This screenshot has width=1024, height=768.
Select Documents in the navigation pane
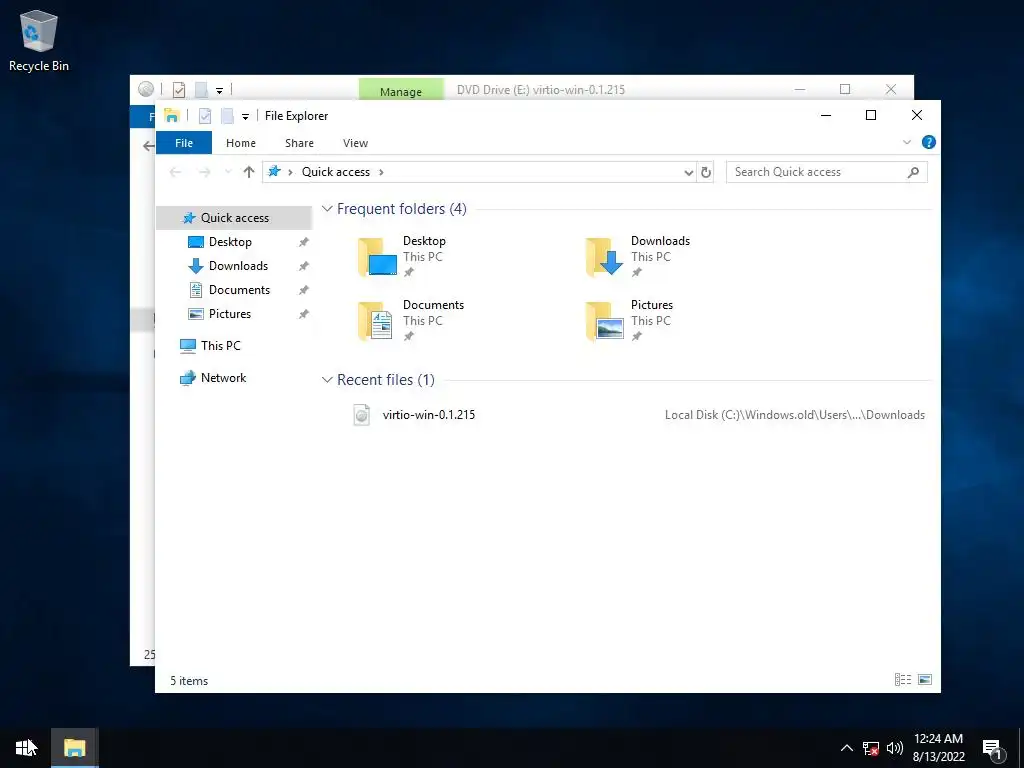tap(239, 290)
